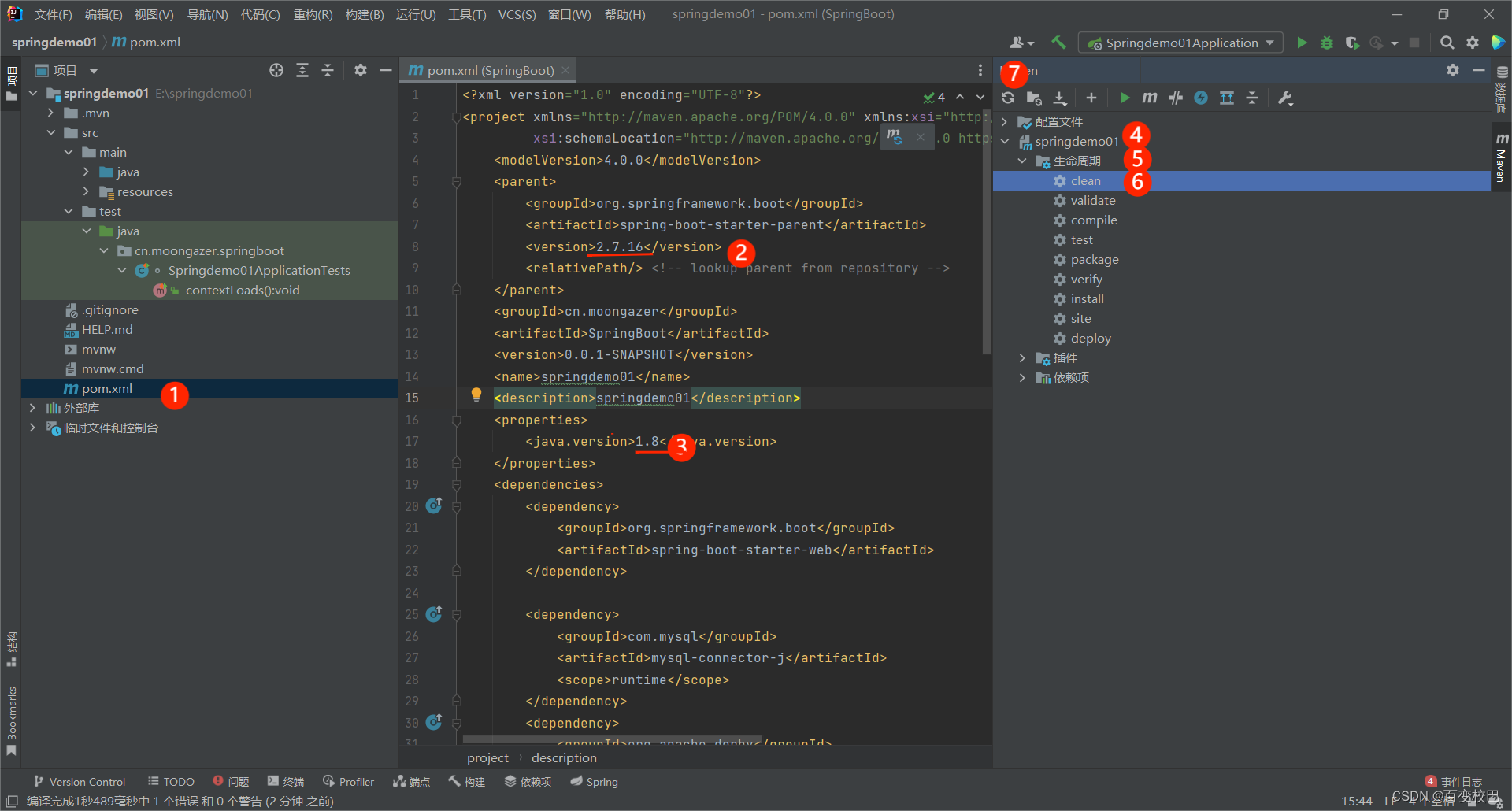Select HELP.md in project tree
Image resolution: width=1512 pixels, height=811 pixels.
[x=107, y=329]
